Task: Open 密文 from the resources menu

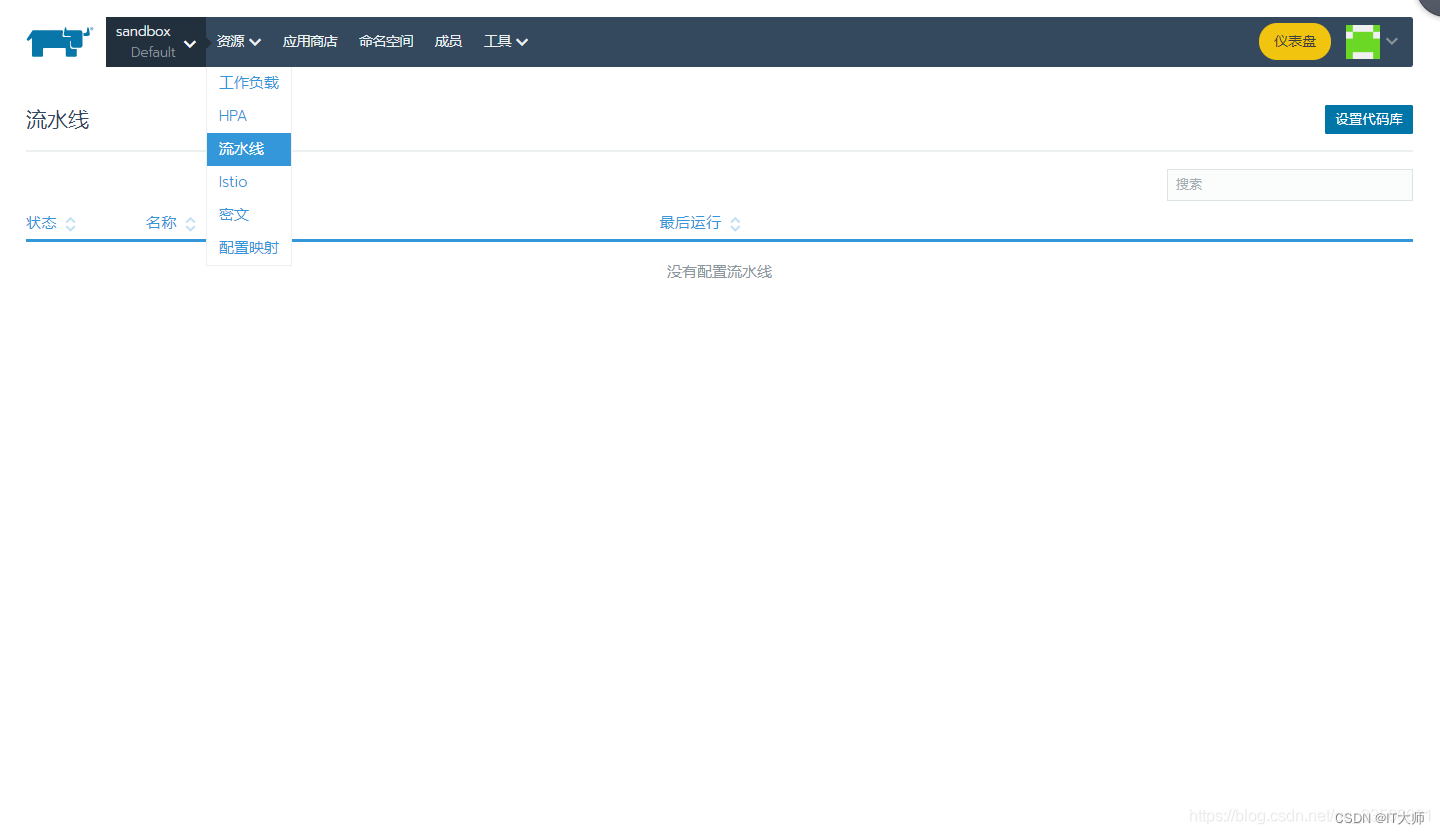Action: (x=249, y=215)
